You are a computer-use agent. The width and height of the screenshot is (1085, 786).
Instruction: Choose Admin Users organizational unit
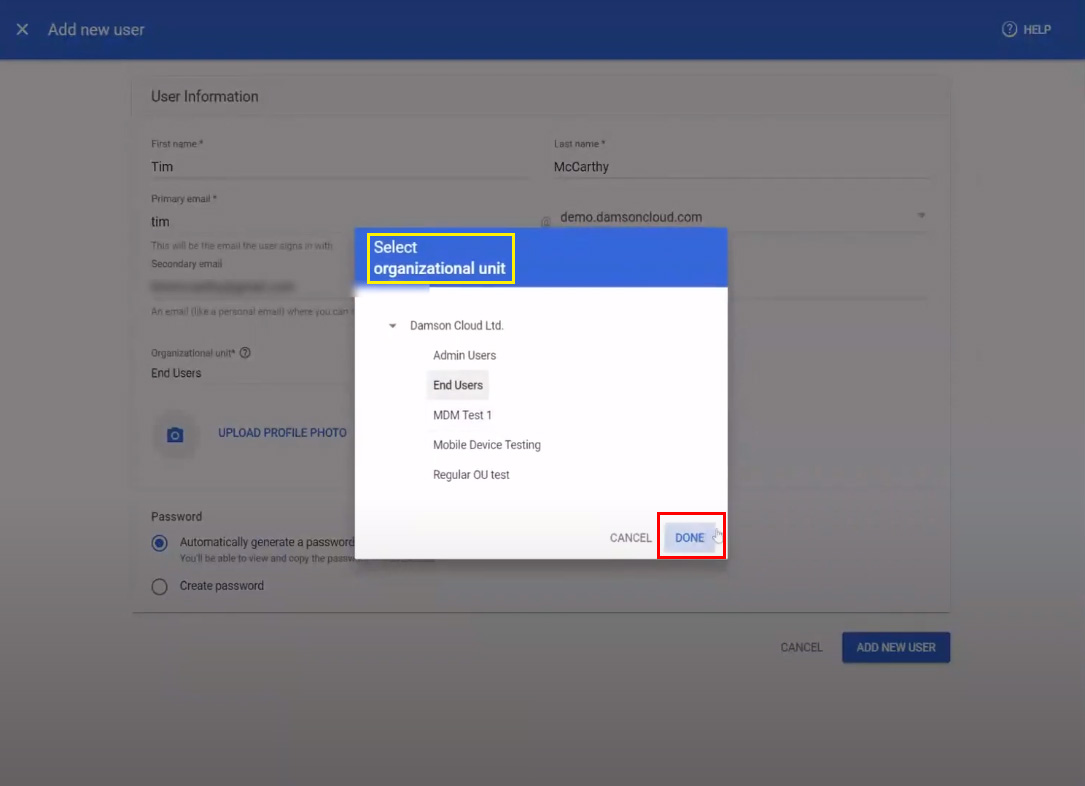464,356
